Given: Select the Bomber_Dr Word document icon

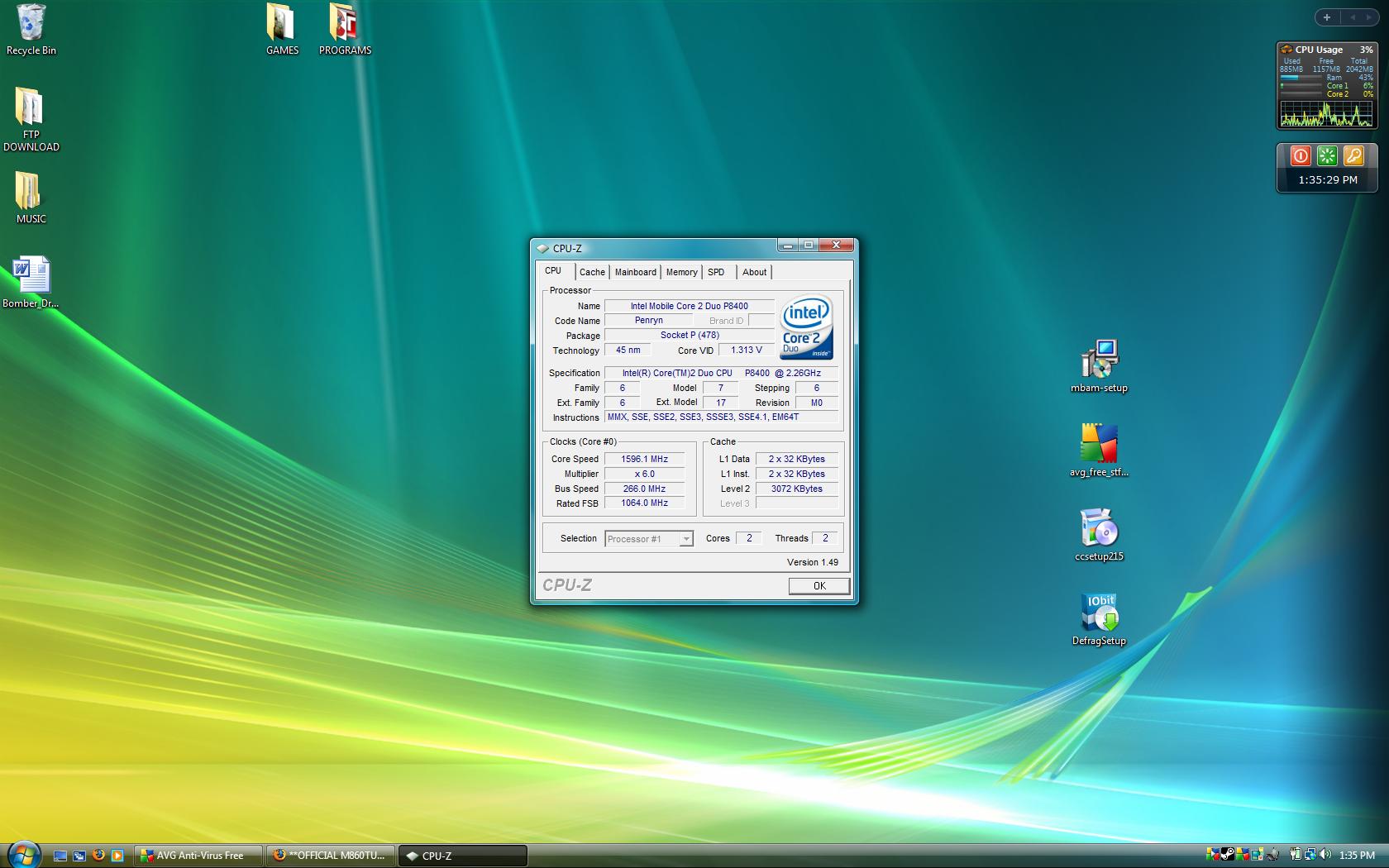Looking at the screenshot, I should click(31, 283).
